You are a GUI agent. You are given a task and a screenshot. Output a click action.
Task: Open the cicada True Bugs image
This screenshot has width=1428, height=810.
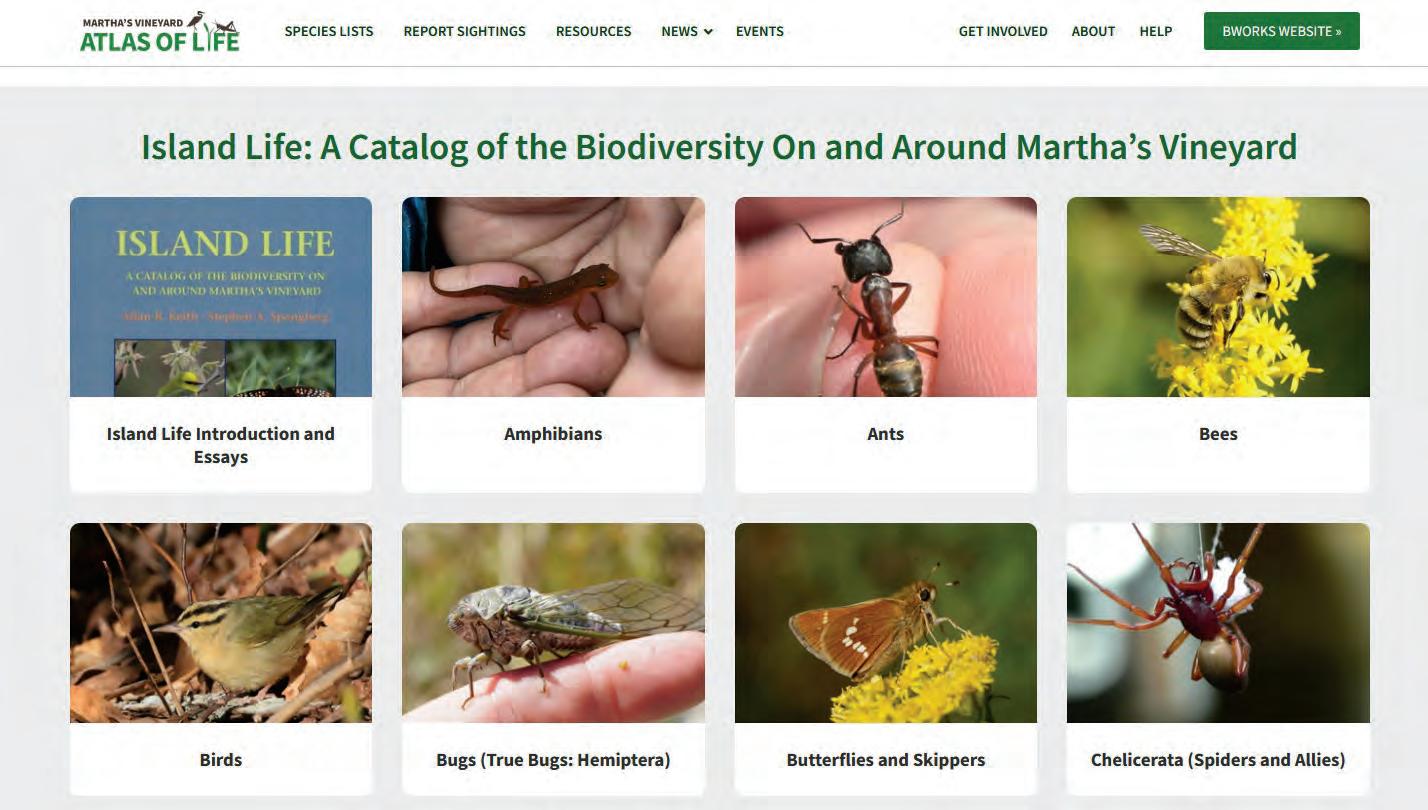tap(553, 622)
